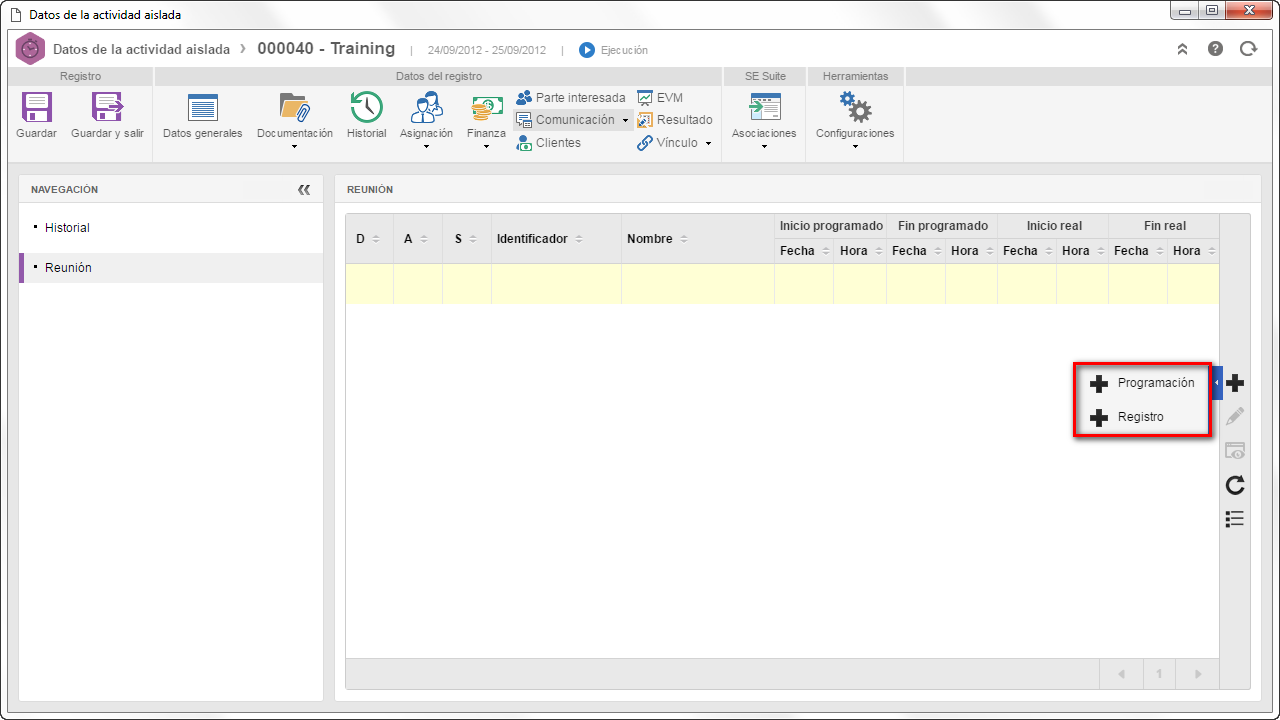Sort by the D column
This screenshot has height=720, width=1280.
pyautogui.click(x=369, y=239)
